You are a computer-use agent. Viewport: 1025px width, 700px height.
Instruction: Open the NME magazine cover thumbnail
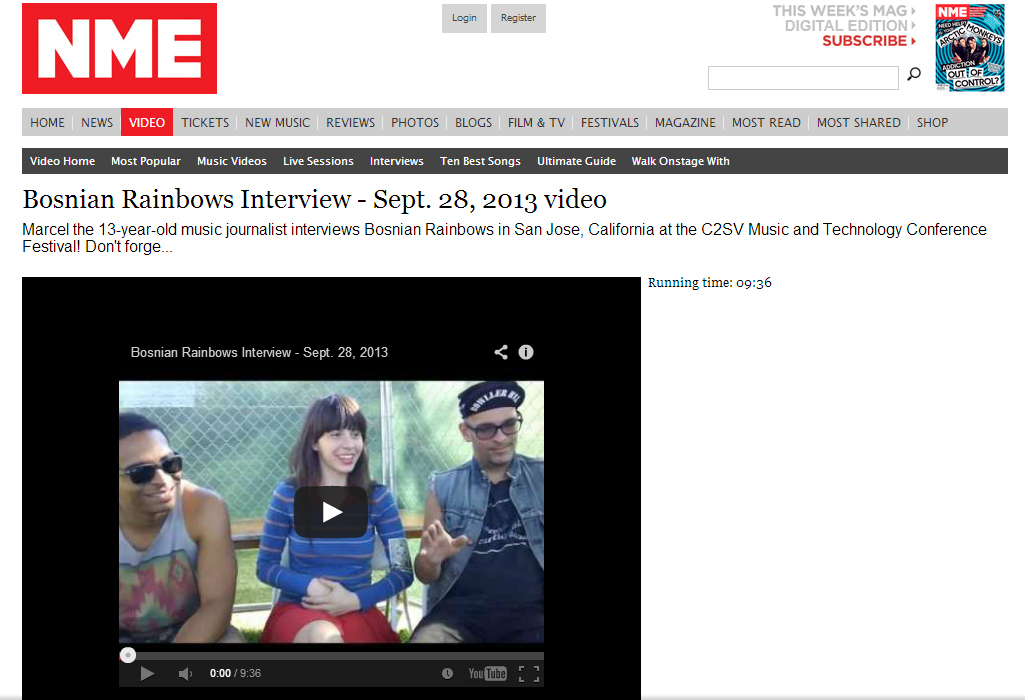pos(969,47)
